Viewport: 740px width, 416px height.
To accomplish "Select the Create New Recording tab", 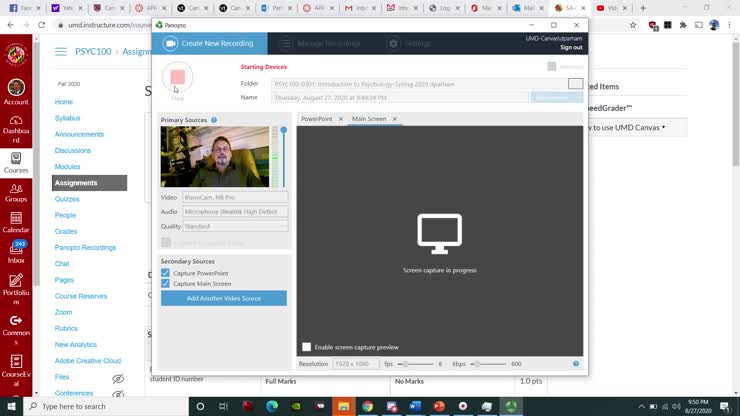I will click(x=210, y=44).
